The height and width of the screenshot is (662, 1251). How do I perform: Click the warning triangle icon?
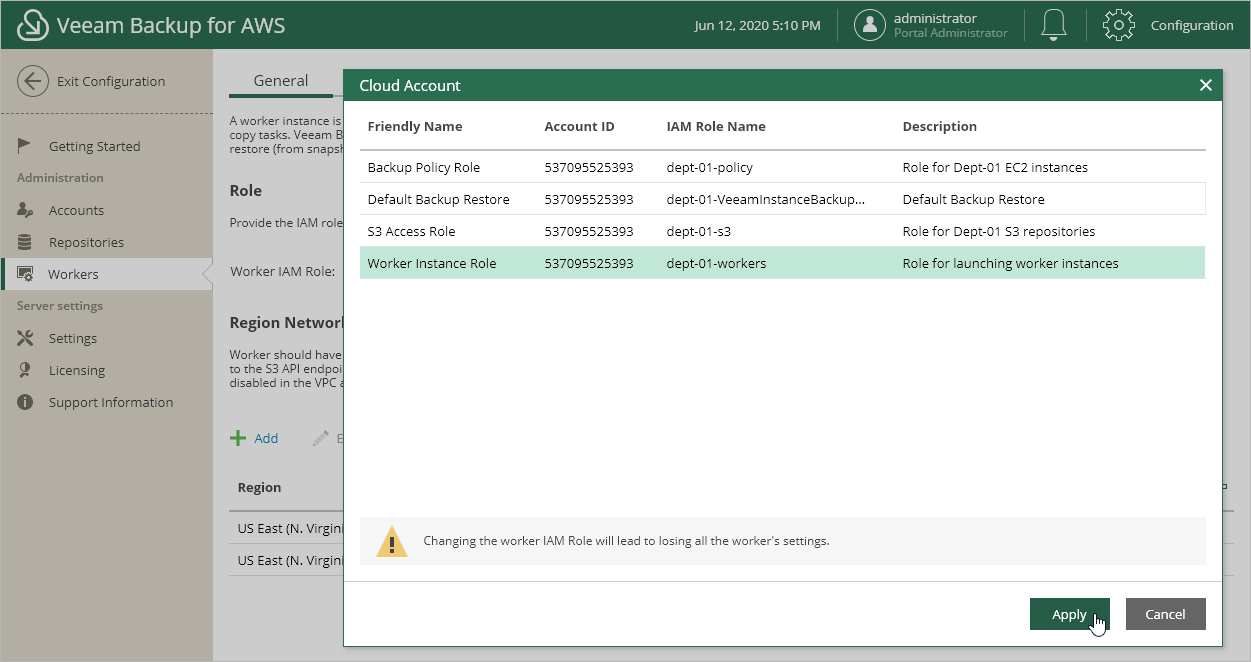click(392, 541)
